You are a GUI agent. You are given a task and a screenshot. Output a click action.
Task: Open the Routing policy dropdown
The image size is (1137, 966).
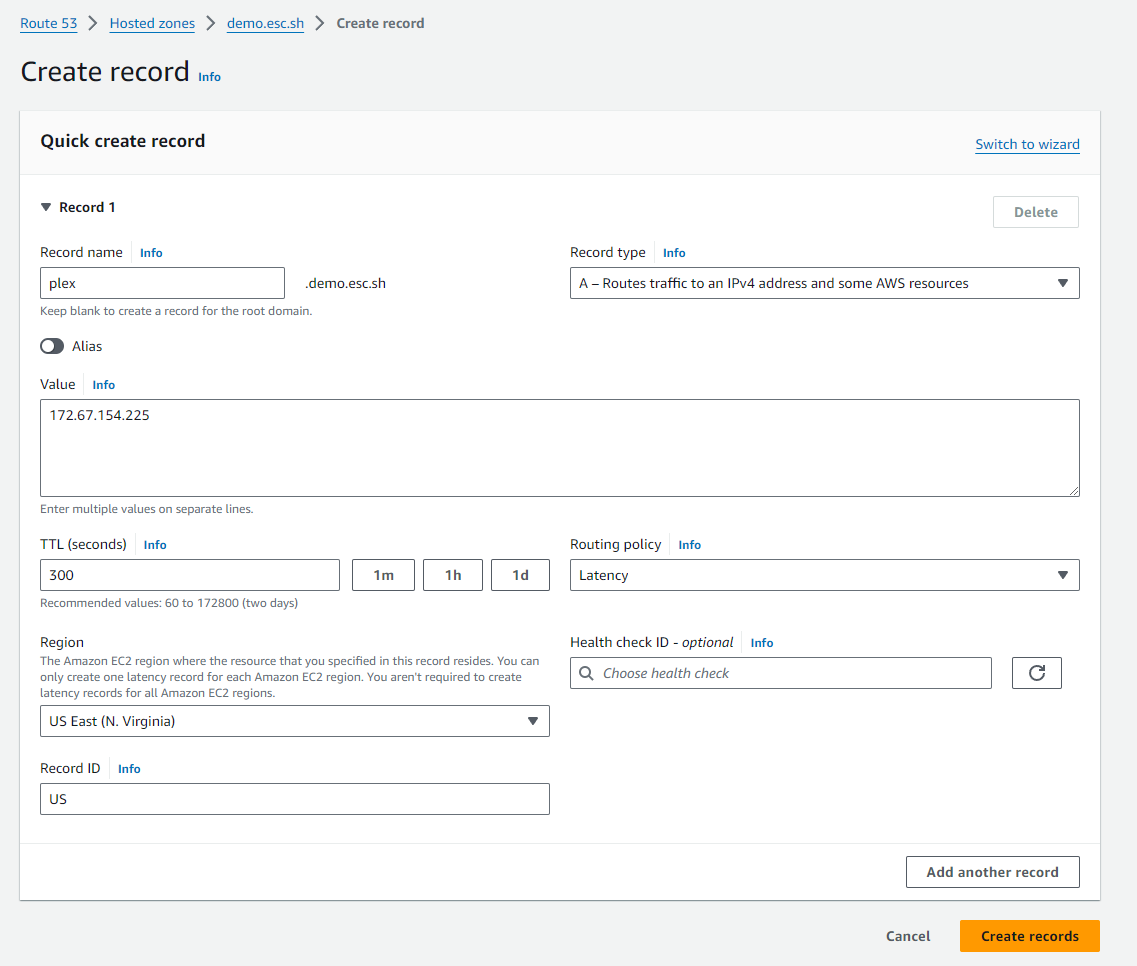click(824, 575)
